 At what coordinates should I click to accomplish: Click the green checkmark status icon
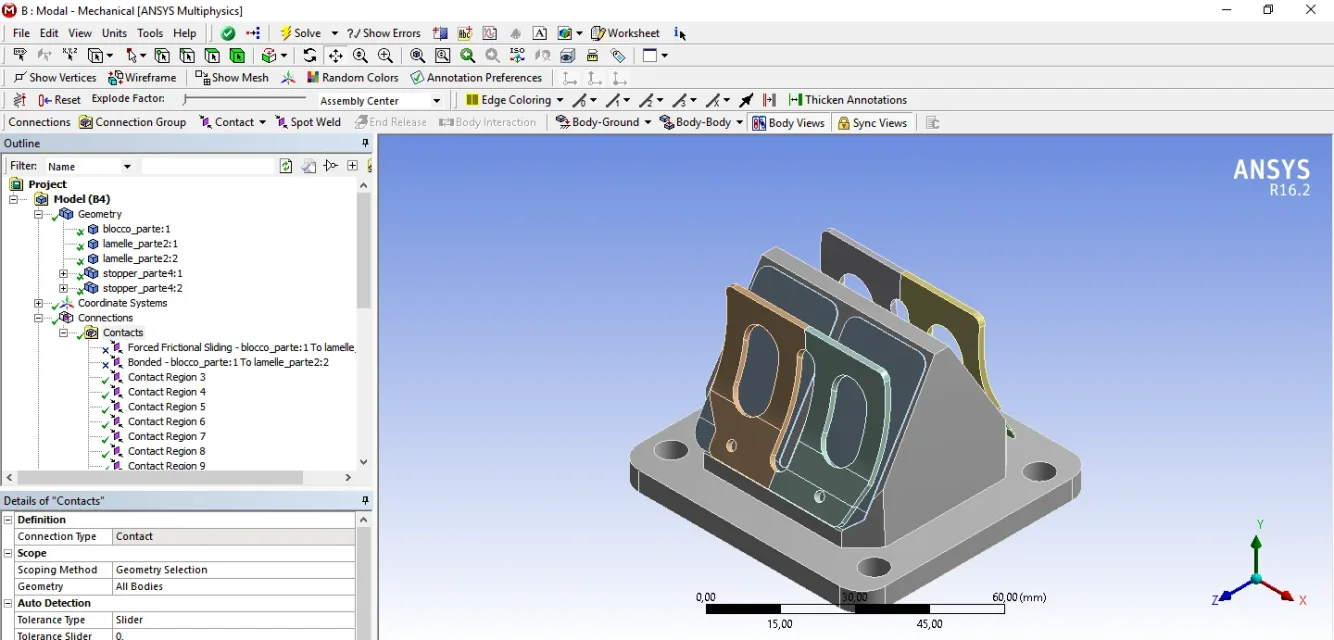pos(229,33)
